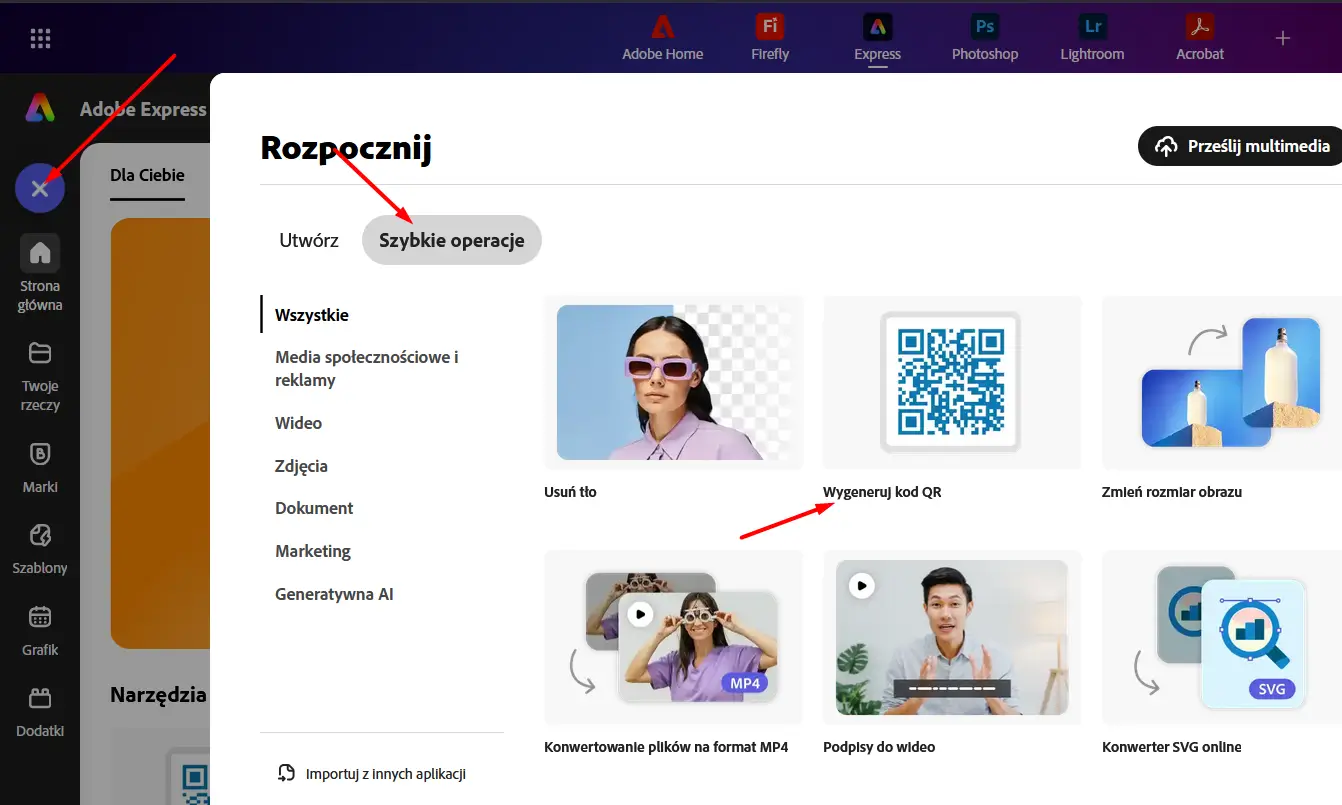Open Twoje rzeczy folder in sidebar
Screen dimensions: 1342x805
click(x=40, y=375)
